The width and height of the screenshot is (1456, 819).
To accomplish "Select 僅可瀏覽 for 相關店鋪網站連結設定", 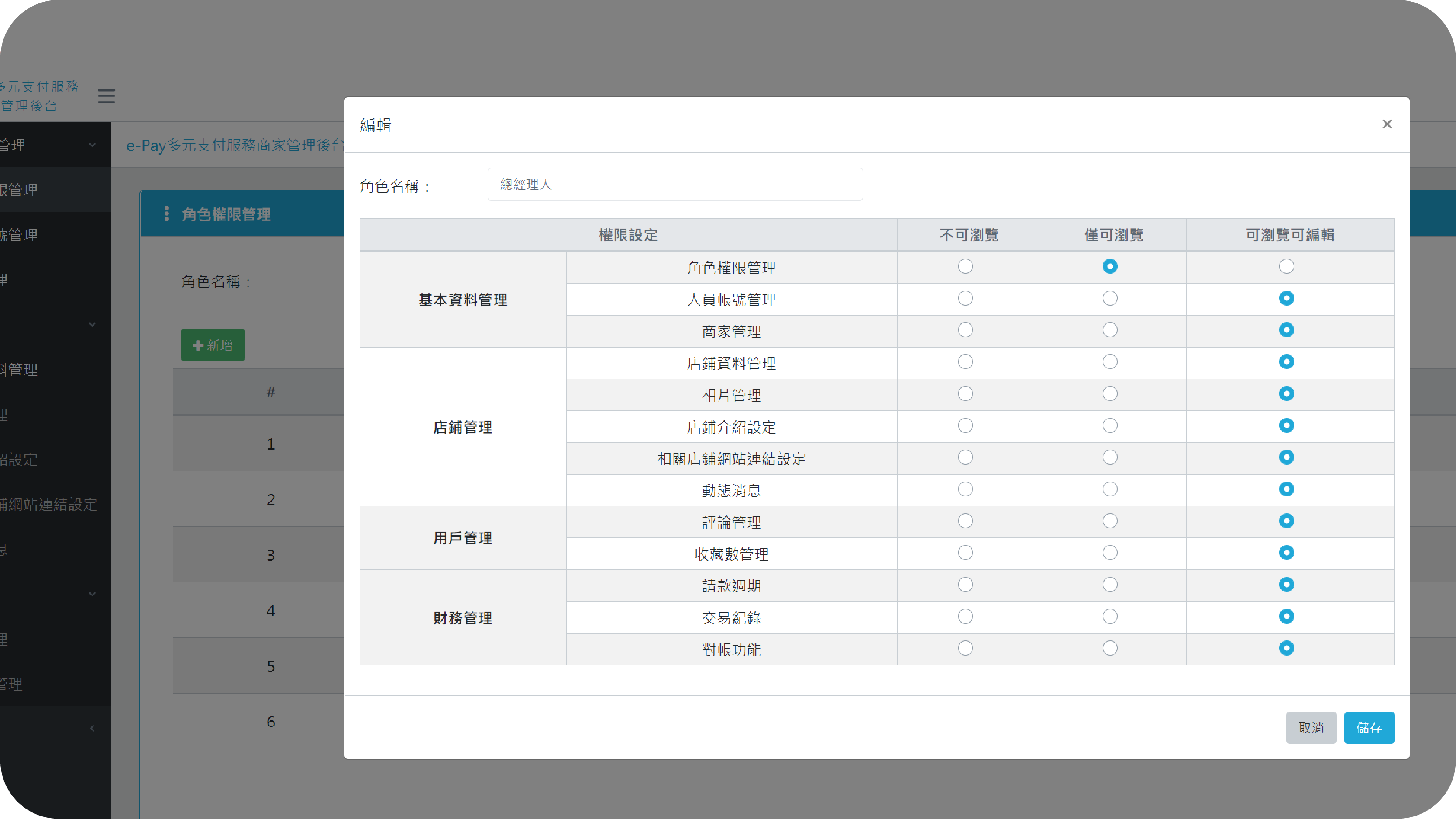I will point(1109,457).
